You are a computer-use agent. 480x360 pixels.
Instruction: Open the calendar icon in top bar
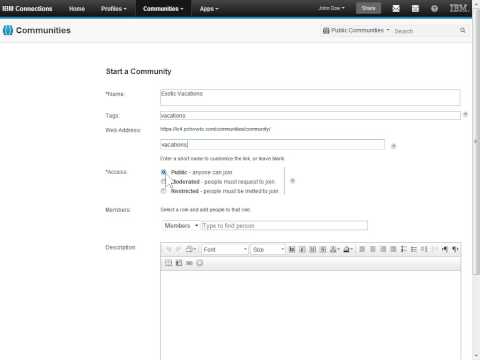pos(415,9)
